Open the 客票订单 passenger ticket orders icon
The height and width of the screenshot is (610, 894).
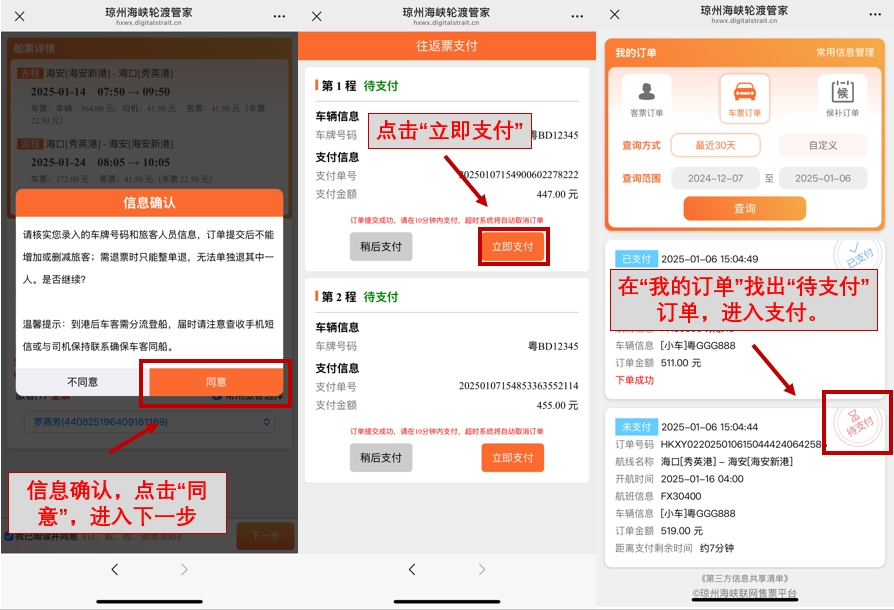tap(646, 98)
